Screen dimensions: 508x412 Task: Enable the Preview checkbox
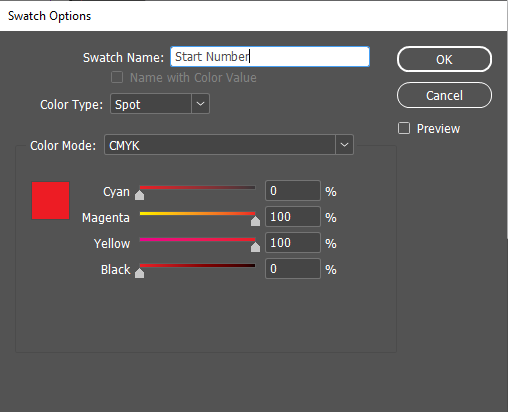pos(404,128)
